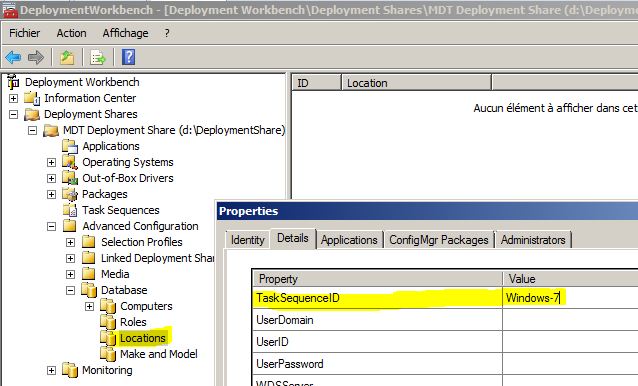The height and width of the screenshot is (386, 638).
Task: Expand the Monitoring node
Action: point(51,370)
